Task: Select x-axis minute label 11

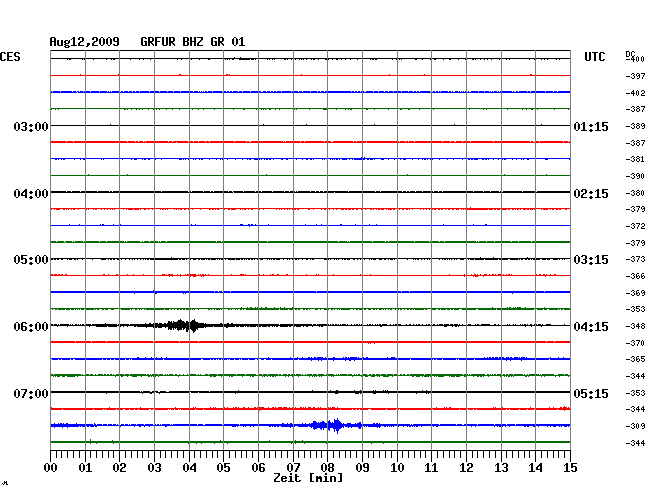Action: point(431,467)
